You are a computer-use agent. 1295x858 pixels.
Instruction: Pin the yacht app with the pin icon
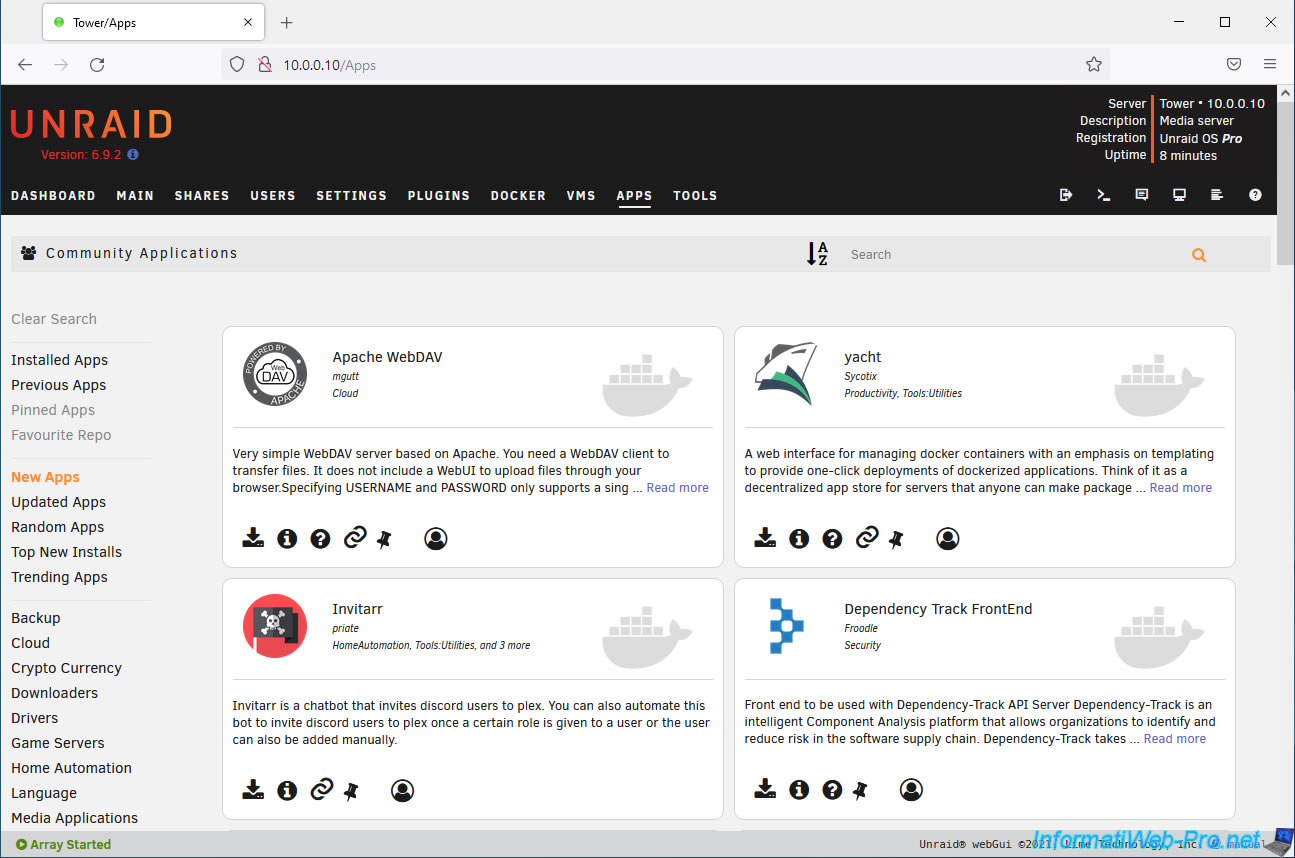896,539
